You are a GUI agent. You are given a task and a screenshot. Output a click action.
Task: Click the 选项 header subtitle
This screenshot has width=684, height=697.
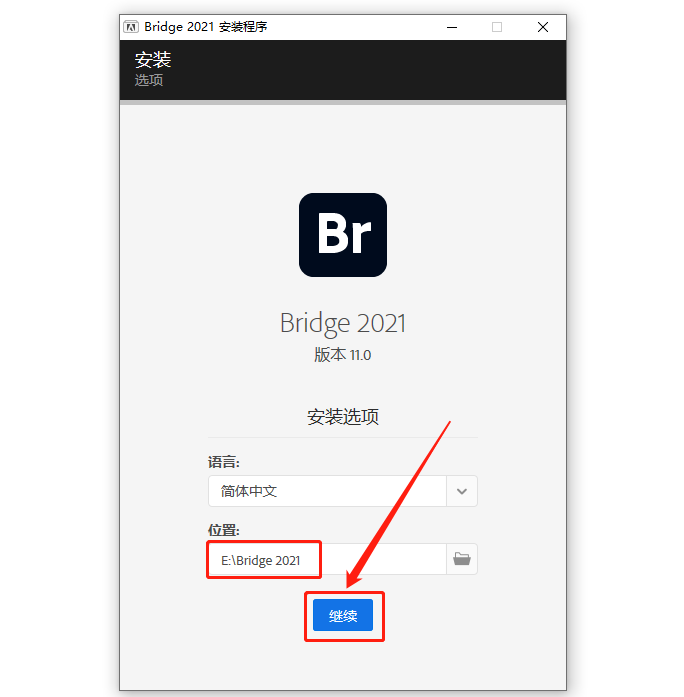pyautogui.click(x=149, y=80)
